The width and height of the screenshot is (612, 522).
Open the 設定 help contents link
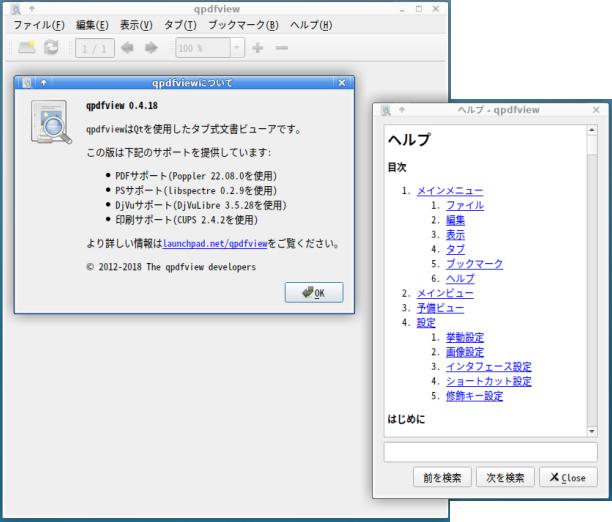point(426,323)
